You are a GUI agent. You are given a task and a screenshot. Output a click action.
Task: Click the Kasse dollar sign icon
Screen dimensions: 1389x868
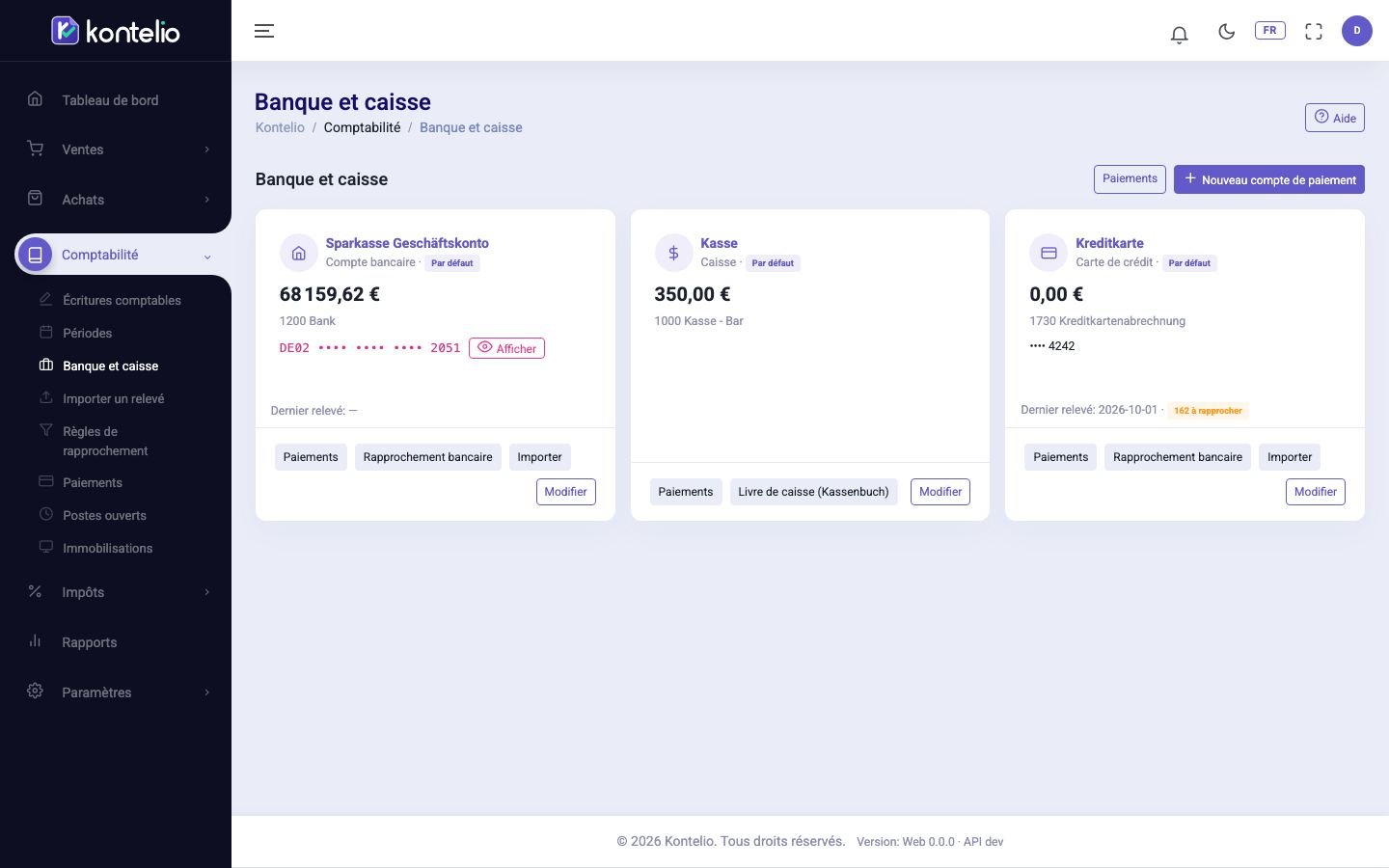coord(673,253)
